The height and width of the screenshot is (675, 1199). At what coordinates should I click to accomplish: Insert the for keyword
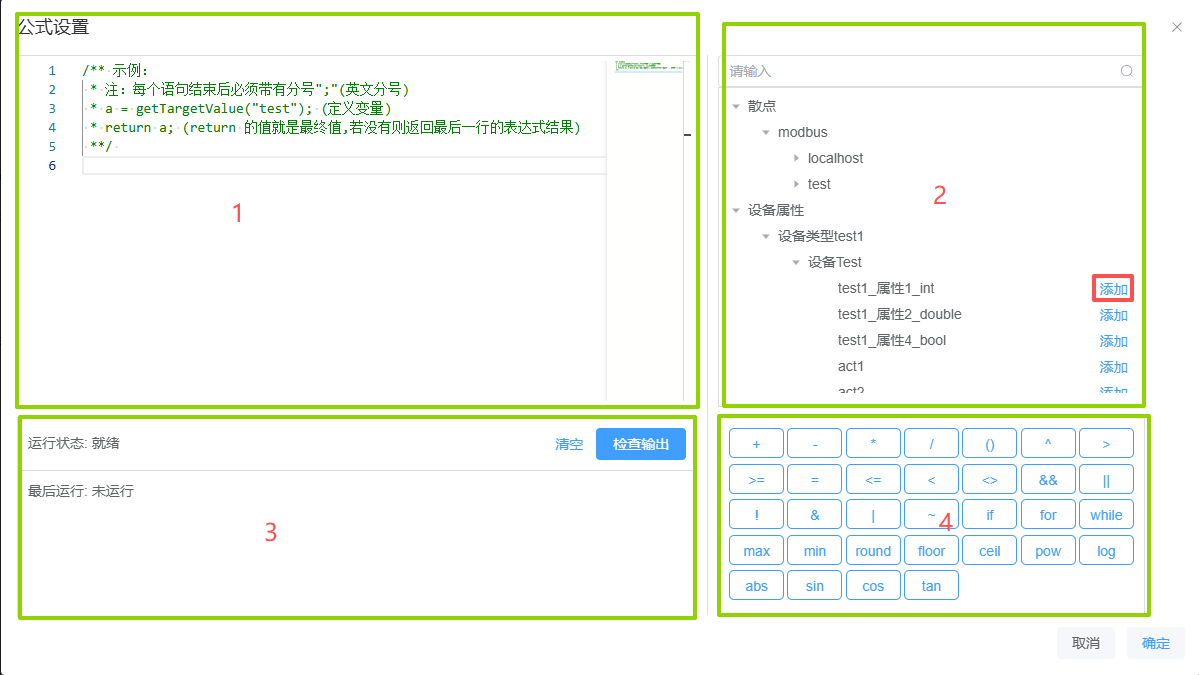(x=1048, y=514)
